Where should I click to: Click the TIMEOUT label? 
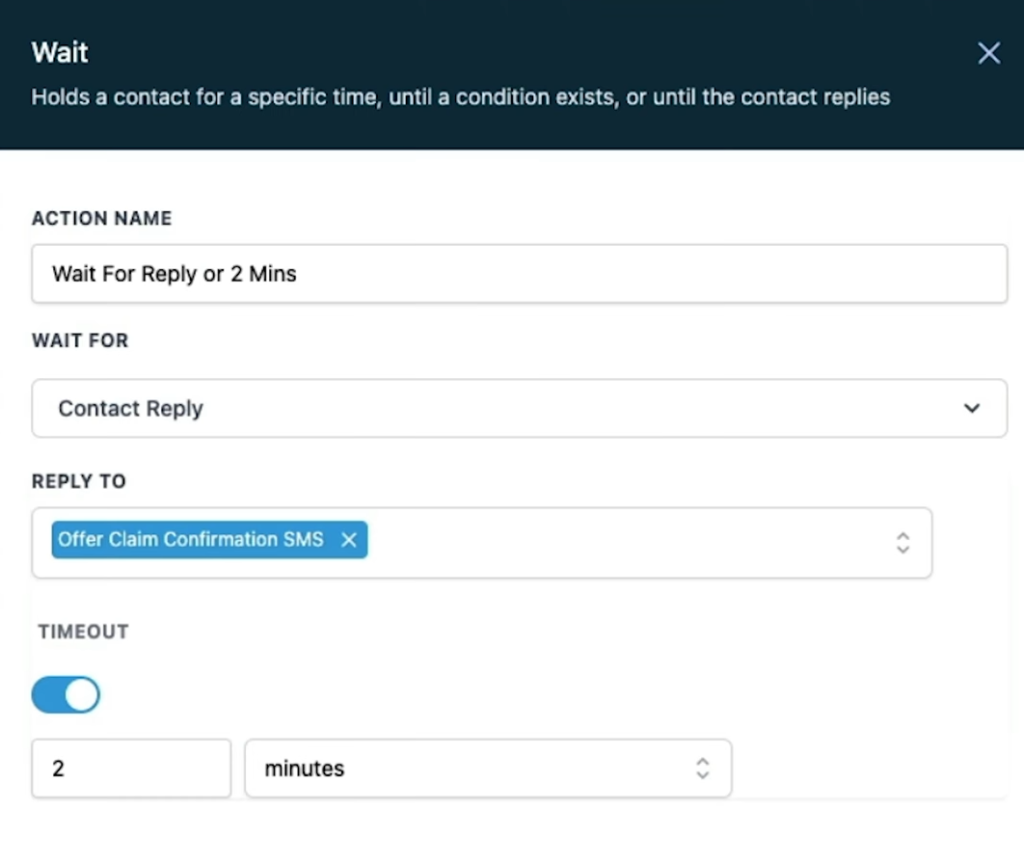point(83,631)
